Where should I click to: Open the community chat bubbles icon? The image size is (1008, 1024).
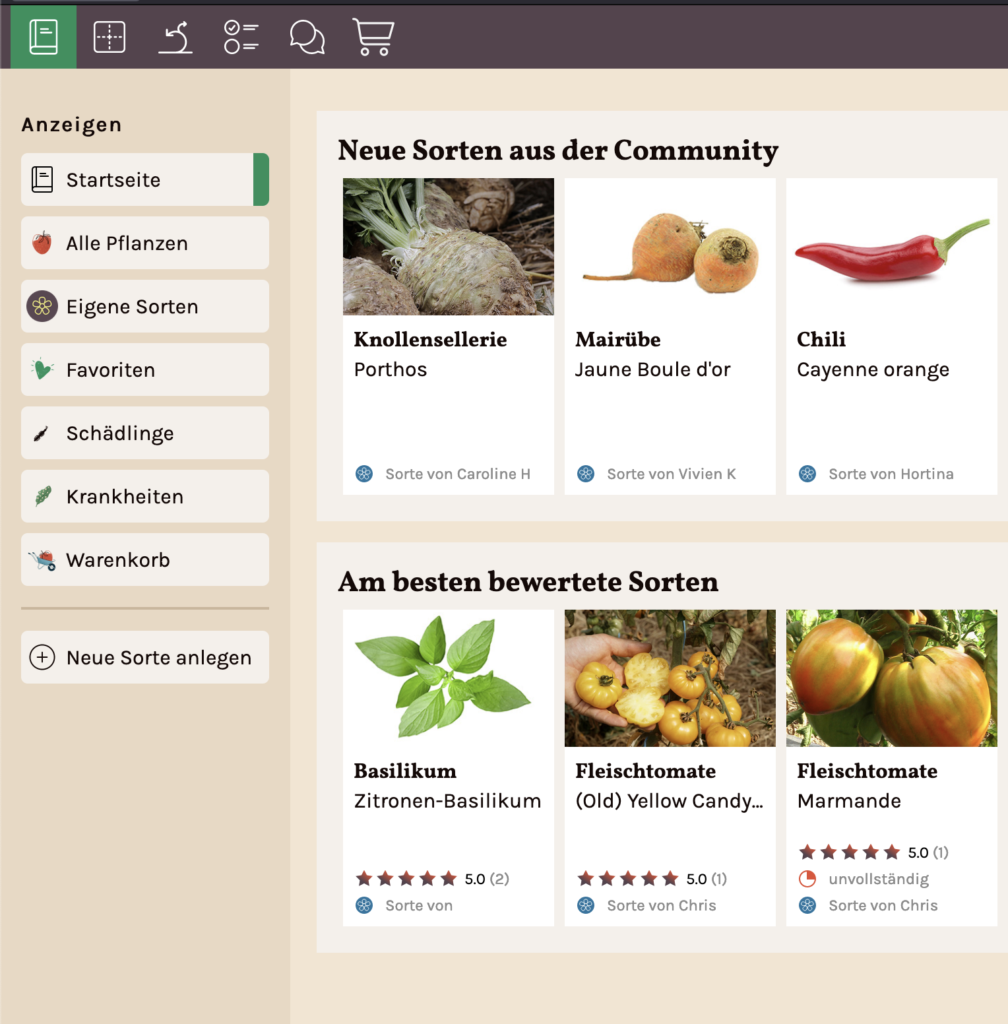pyautogui.click(x=307, y=37)
